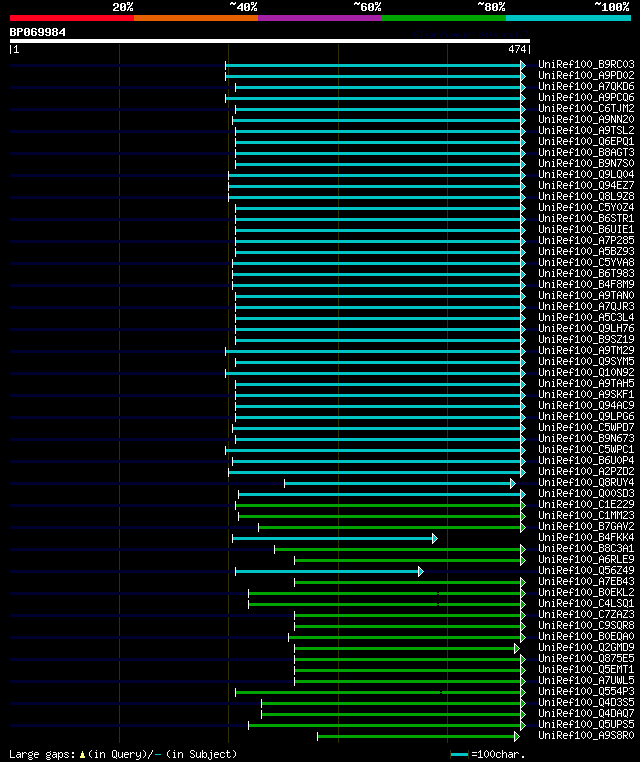This screenshot has height=762, width=640.
Task: Select the UniRef100_Q9LH76 label
Action: click(x=586, y=329)
